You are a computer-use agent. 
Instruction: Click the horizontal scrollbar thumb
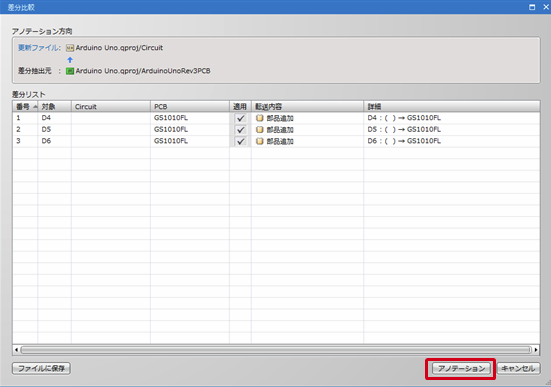tap(276, 350)
